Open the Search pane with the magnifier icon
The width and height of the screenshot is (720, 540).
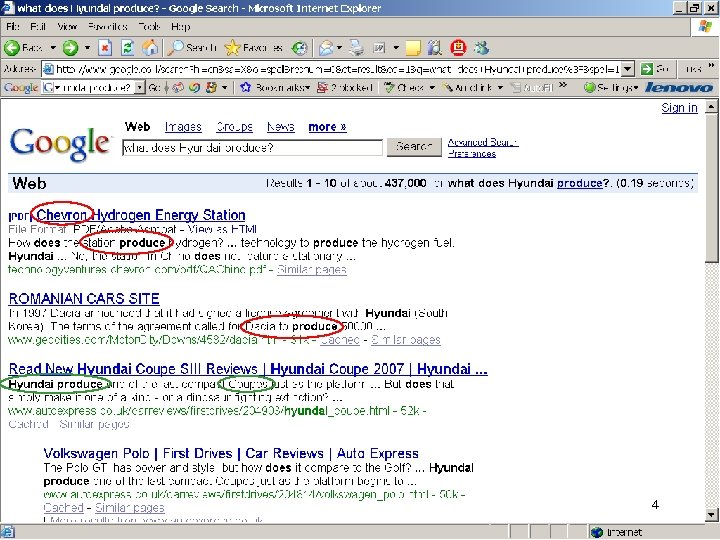192,48
